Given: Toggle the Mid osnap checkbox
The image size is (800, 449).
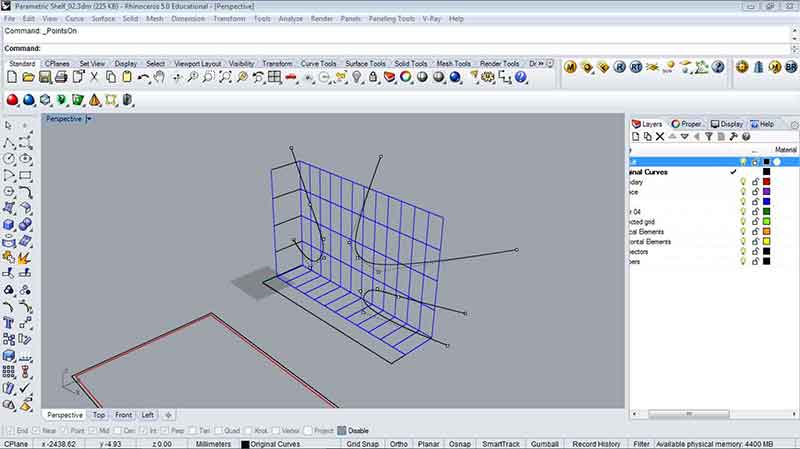Looking at the screenshot, I should coord(92,431).
